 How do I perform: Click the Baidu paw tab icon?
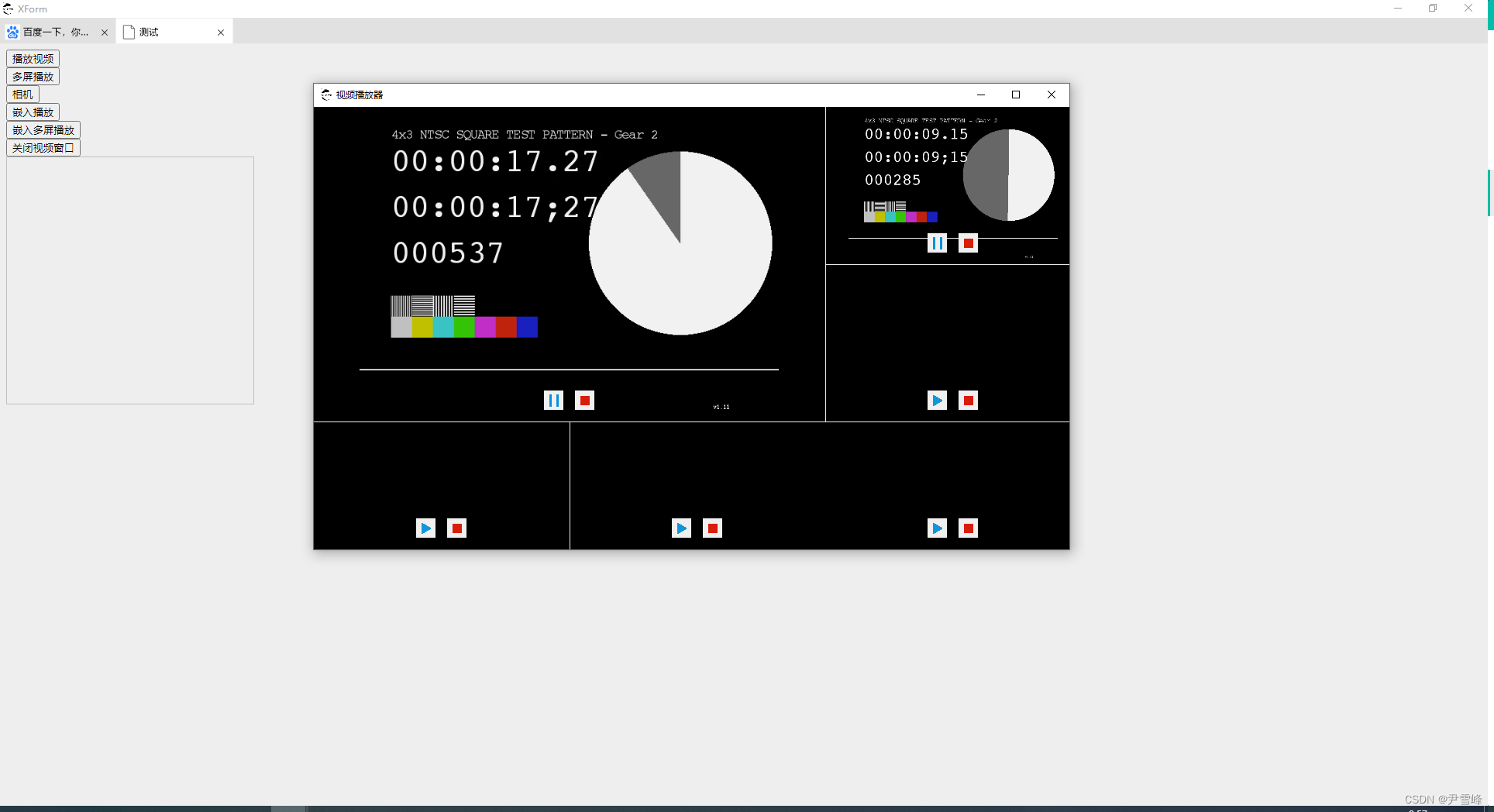click(12, 32)
